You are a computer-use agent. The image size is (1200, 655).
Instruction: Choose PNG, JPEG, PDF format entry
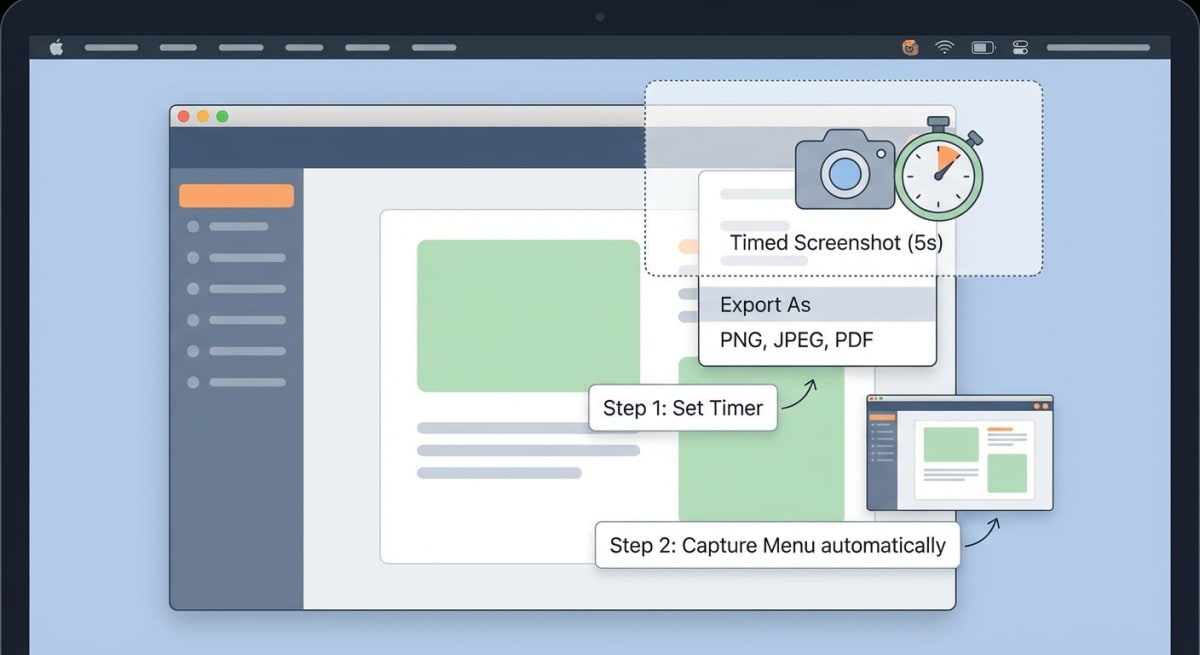tap(796, 340)
